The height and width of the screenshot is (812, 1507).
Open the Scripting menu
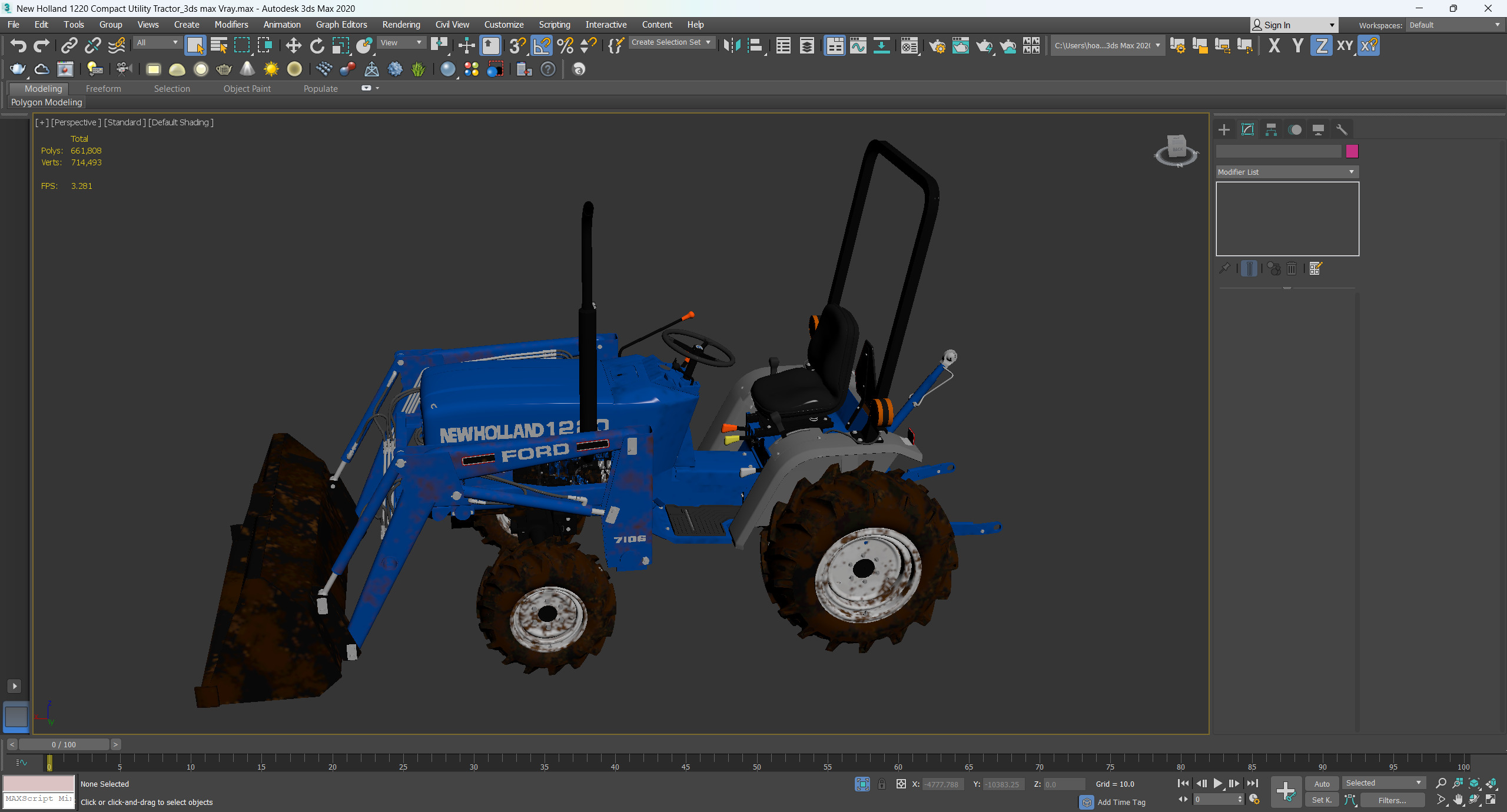coord(555,25)
